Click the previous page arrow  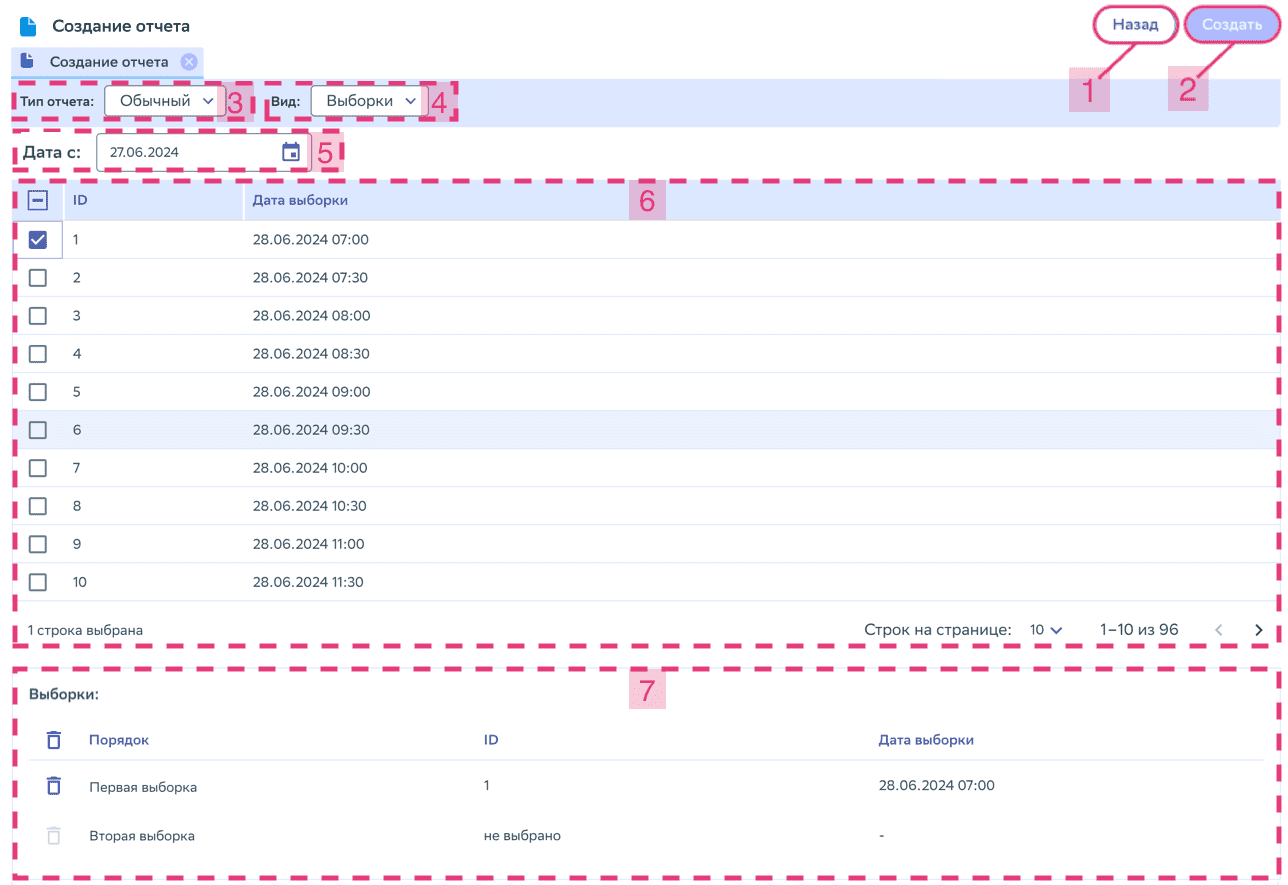coord(1219,630)
